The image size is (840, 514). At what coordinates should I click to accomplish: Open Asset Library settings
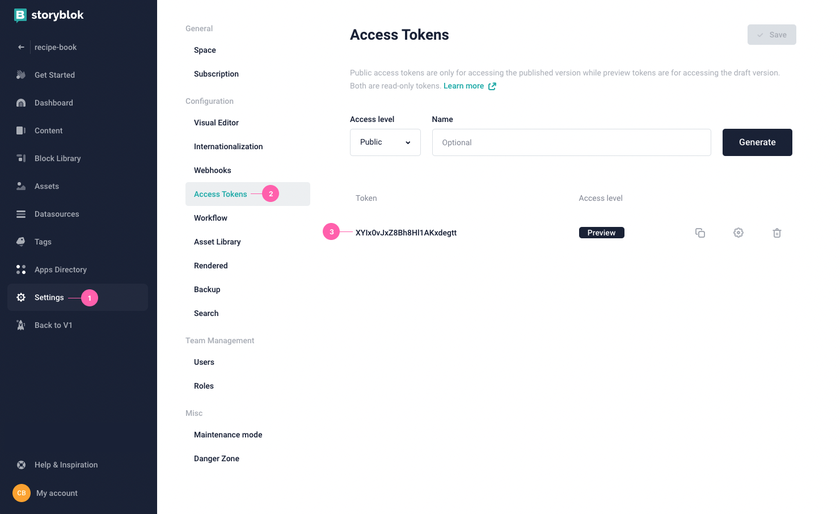(x=218, y=242)
